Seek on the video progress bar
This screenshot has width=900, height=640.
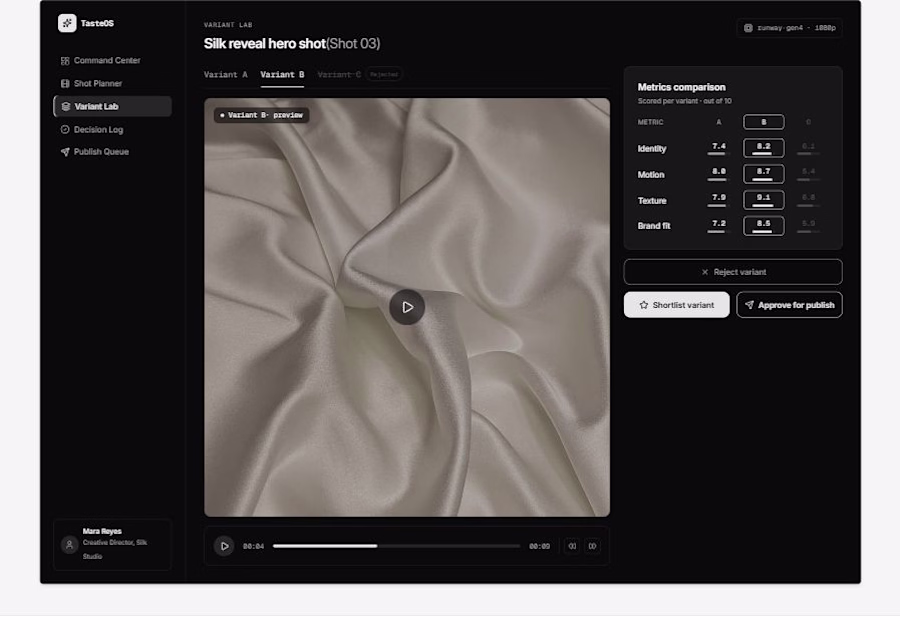[396, 546]
